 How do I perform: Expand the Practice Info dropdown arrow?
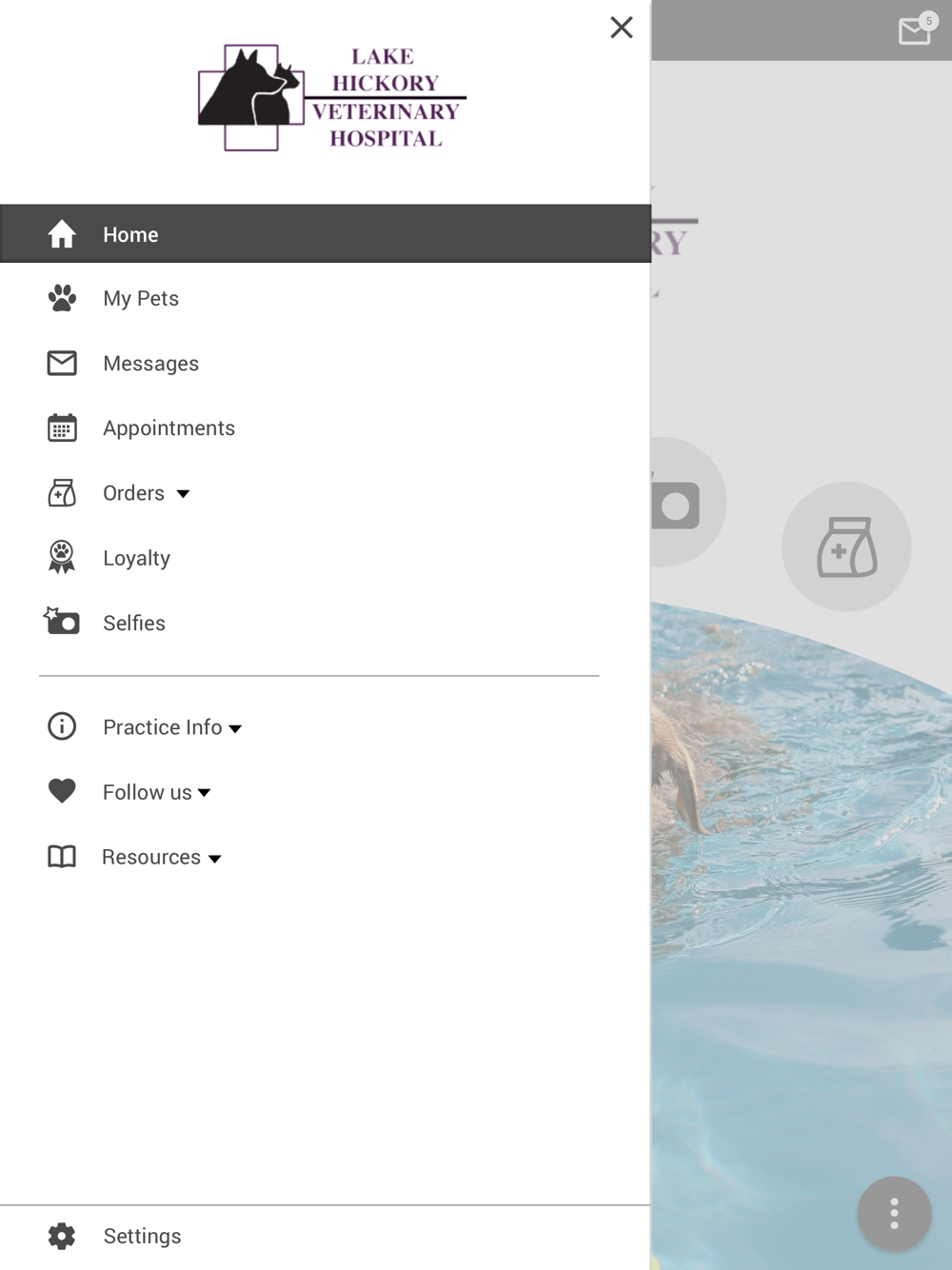[235, 729]
